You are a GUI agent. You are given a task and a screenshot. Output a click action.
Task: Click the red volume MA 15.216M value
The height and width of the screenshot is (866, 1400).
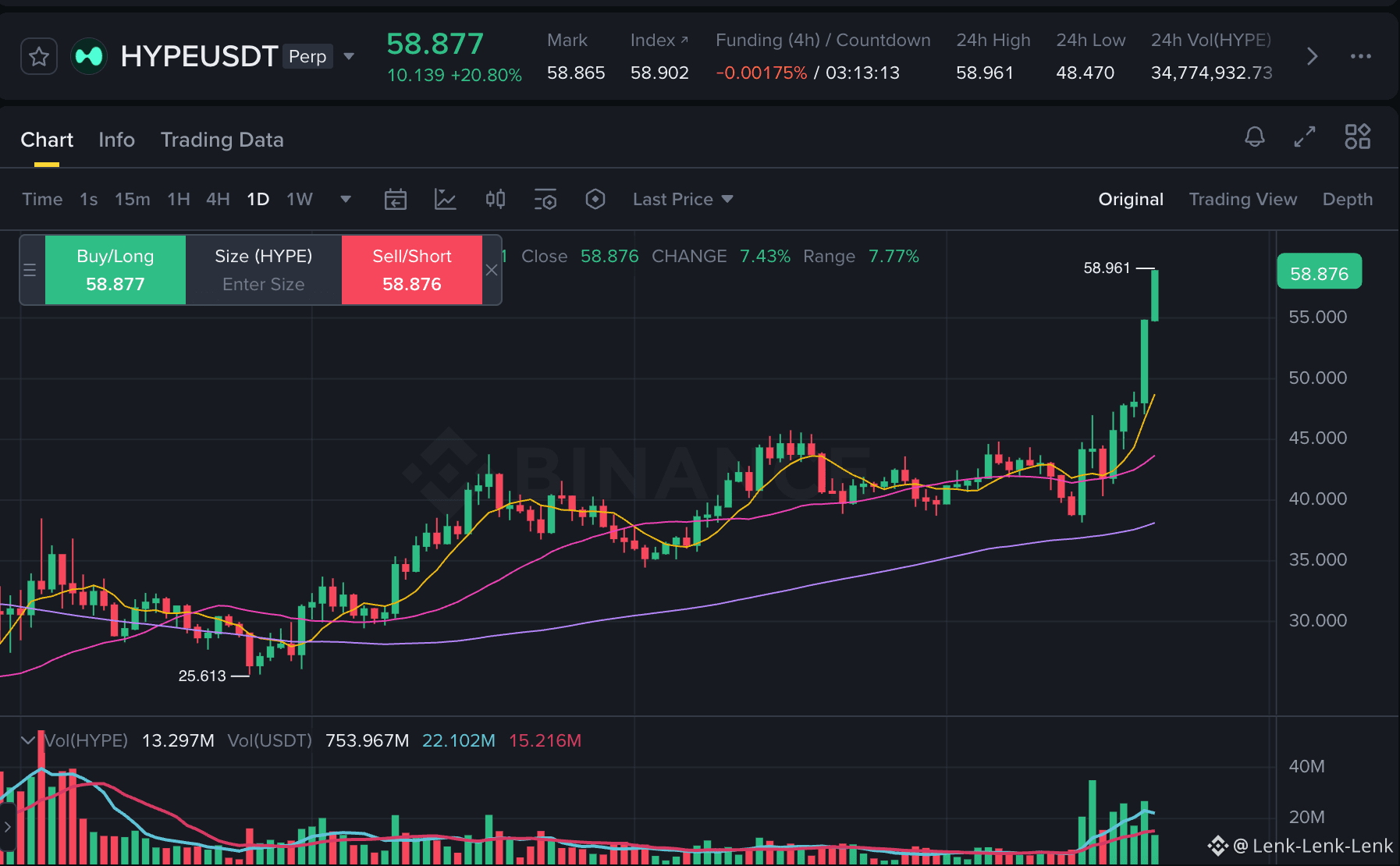click(545, 740)
